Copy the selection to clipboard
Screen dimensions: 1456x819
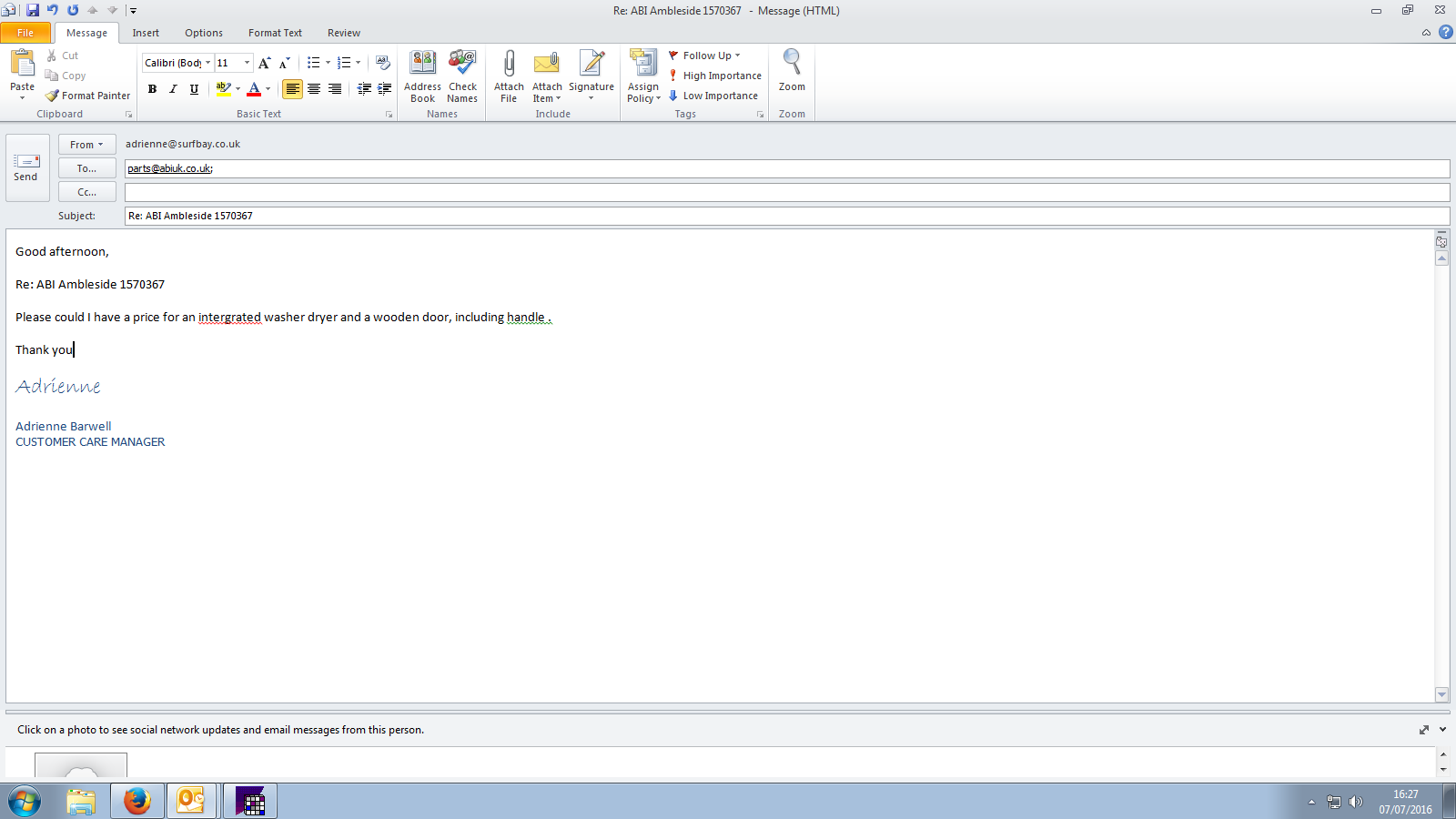pyautogui.click(x=66, y=76)
